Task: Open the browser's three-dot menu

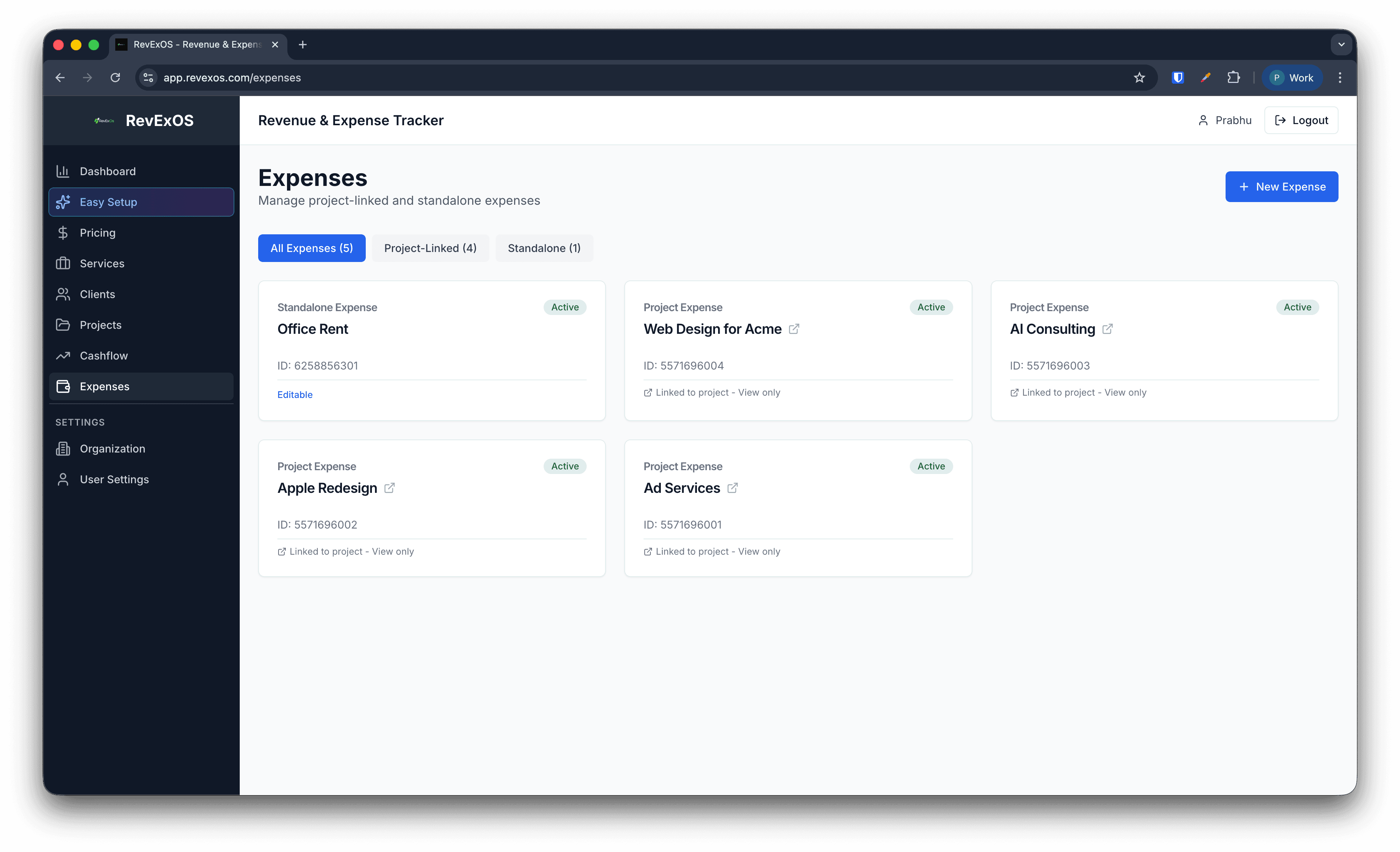Action: [x=1340, y=77]
